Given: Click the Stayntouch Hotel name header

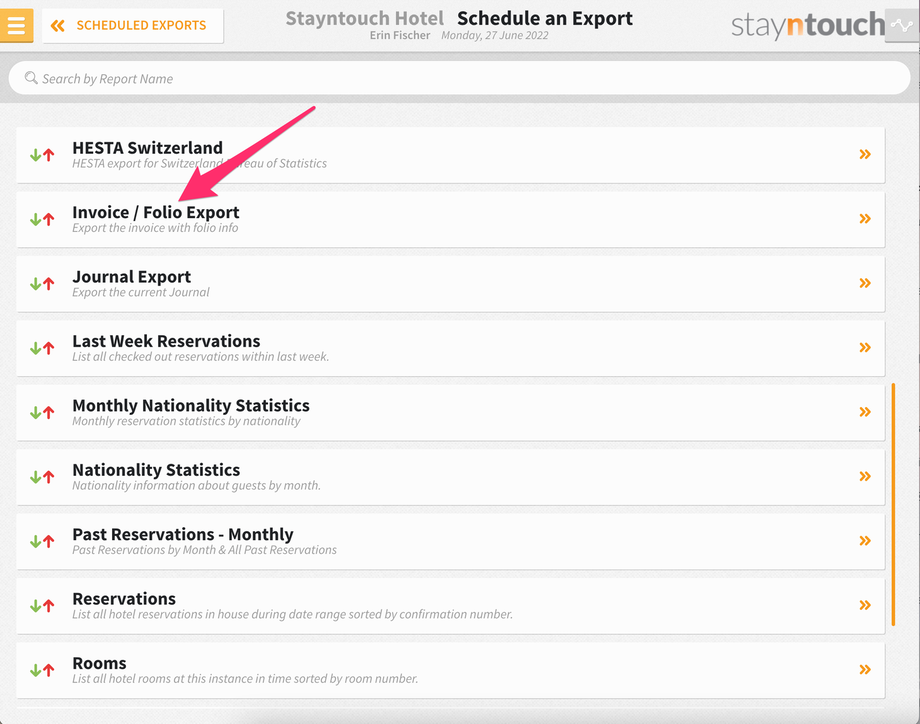Looking at the screenshot, I should coord(364,19).
